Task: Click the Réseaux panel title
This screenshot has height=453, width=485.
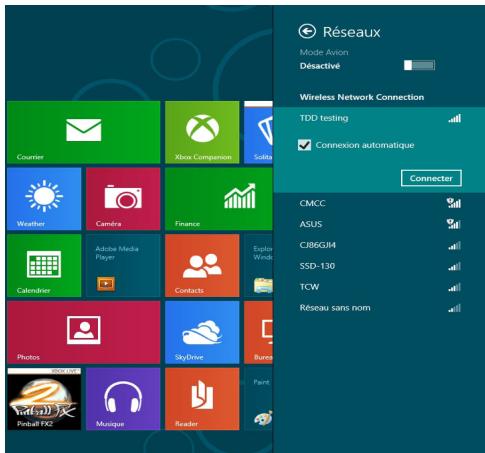Action: coord(351,32)
